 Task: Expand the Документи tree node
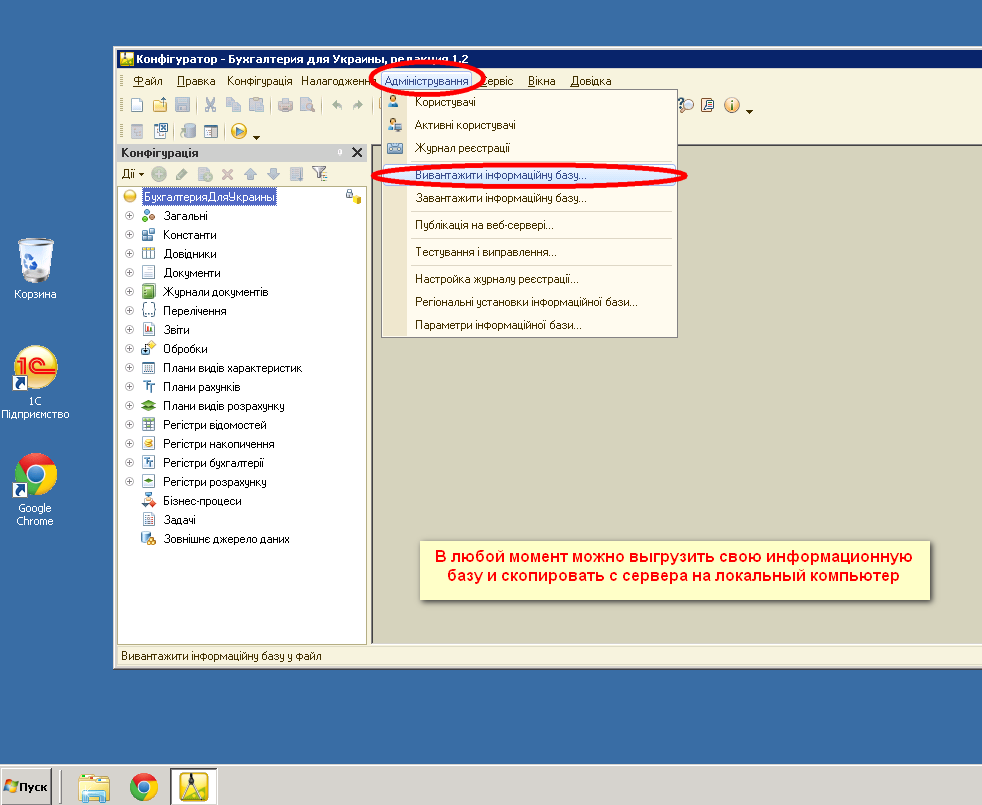pyautogui.click(x=130, y=273)
